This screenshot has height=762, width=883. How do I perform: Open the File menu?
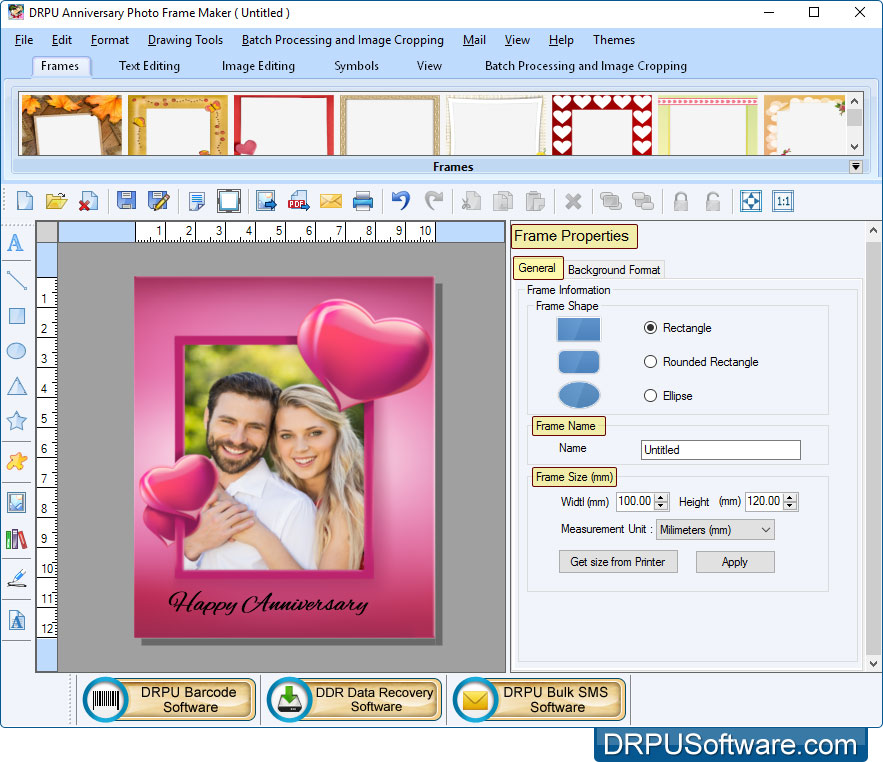pos(24,40)
